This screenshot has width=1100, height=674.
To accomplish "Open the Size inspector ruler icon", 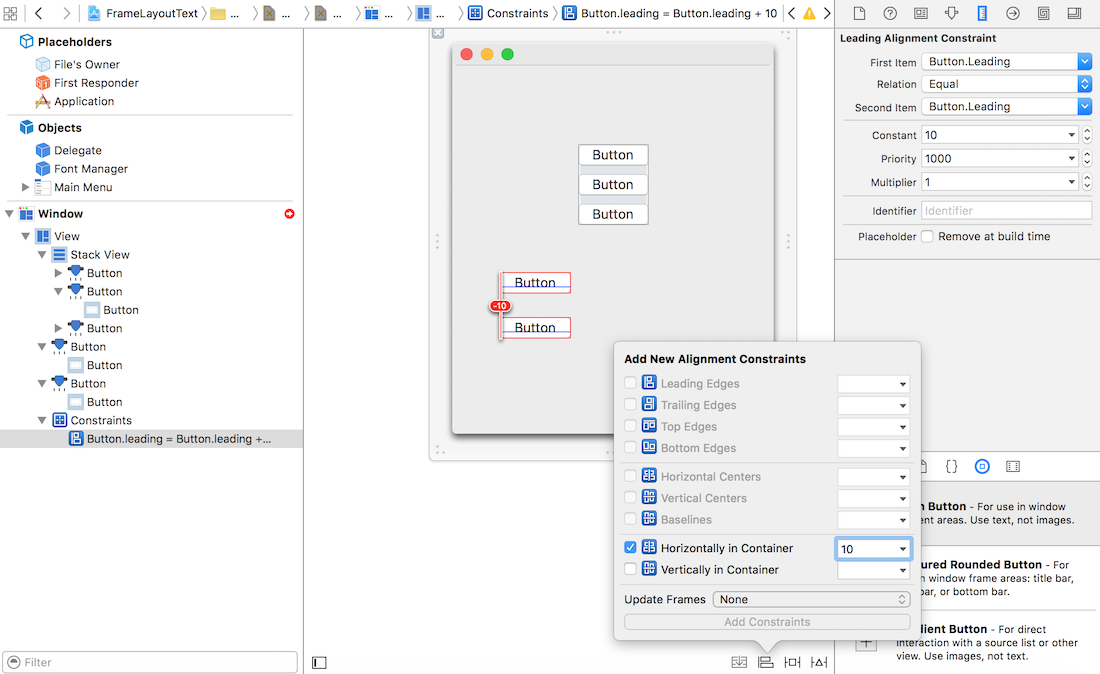I will tap(981, 13).
